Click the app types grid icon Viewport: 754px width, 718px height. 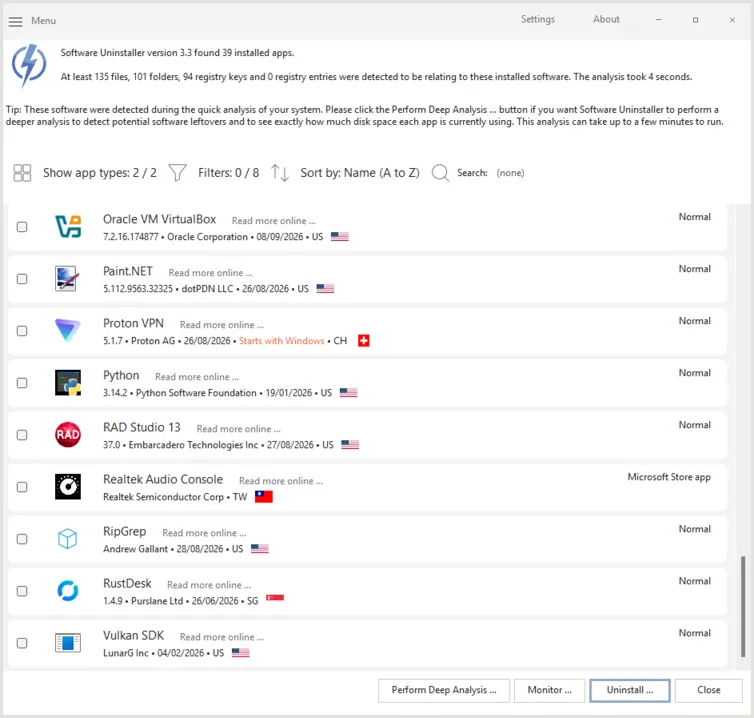[x=22, y=173]
